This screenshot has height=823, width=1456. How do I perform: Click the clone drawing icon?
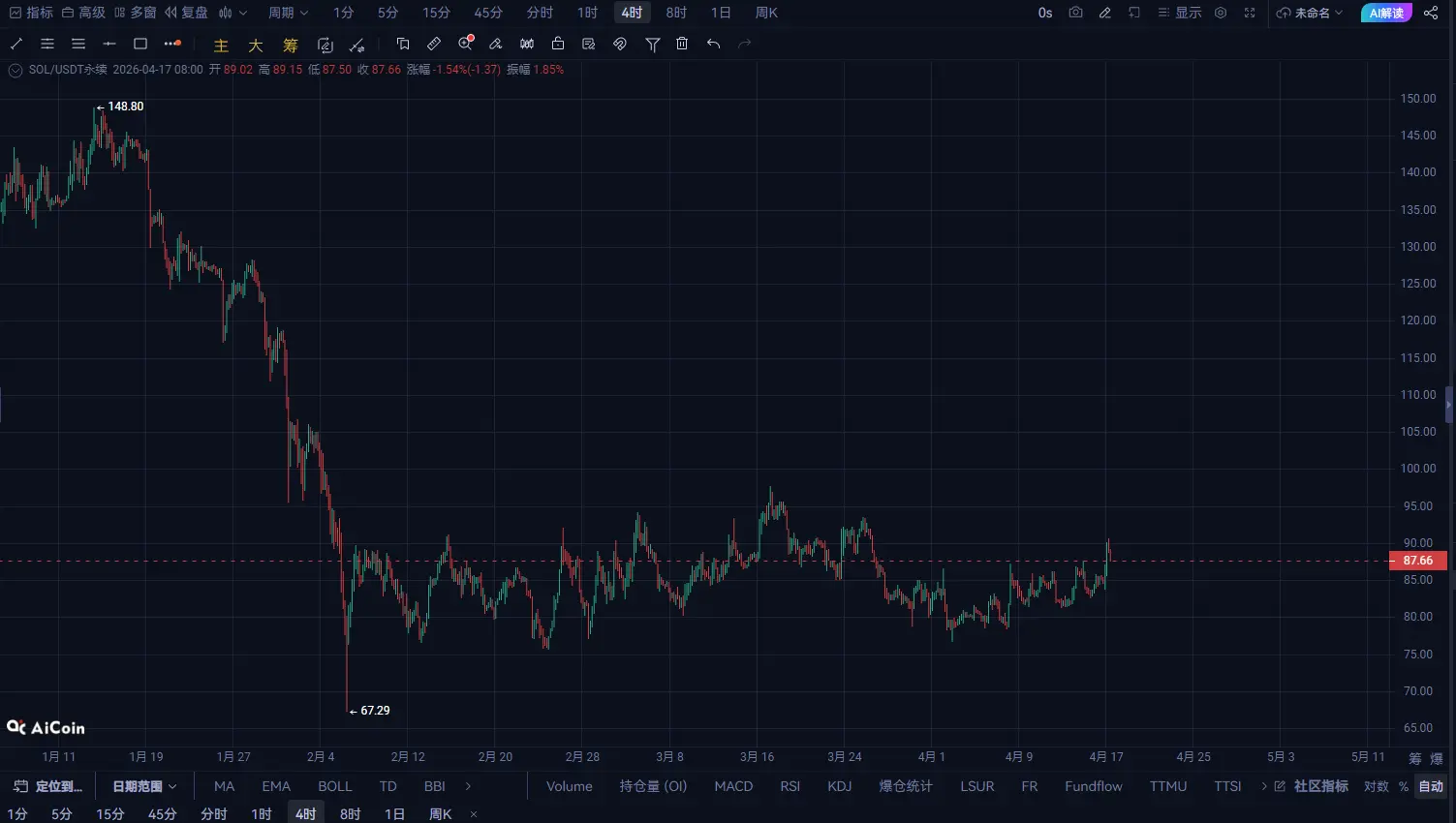403,44
